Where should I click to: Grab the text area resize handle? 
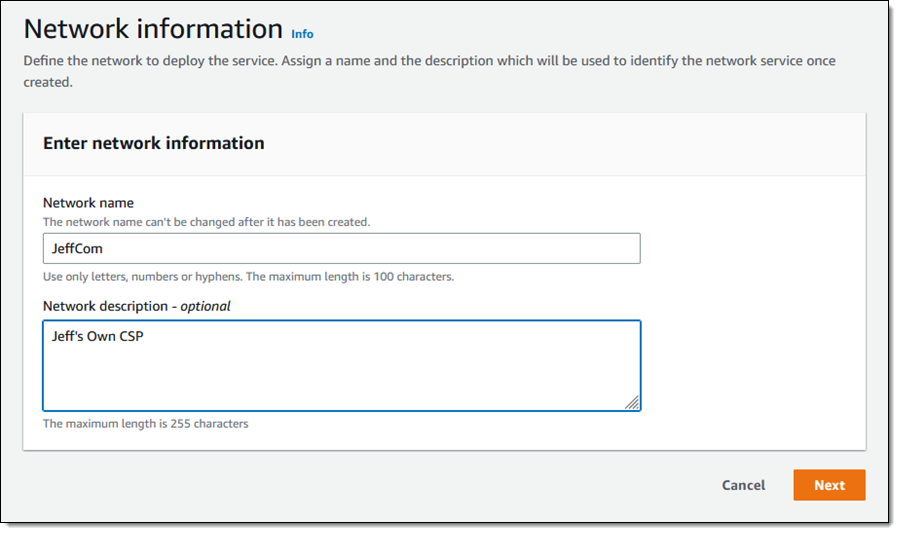pos(632,403)
